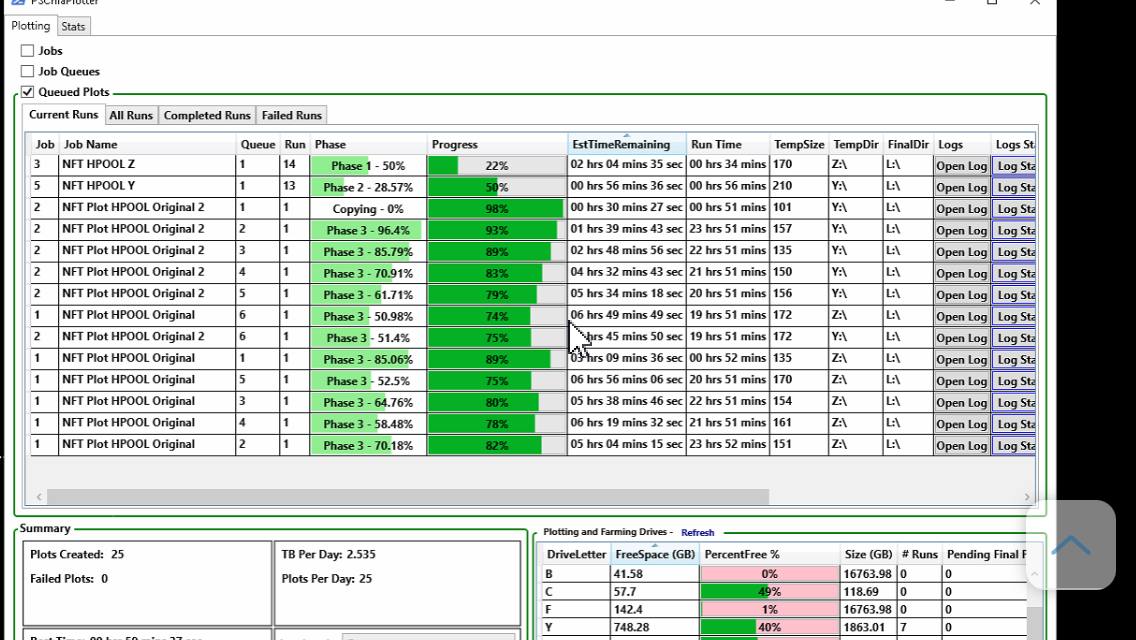Click the 22% progress bar of NFT HPOOL Z

click(497, 166)
